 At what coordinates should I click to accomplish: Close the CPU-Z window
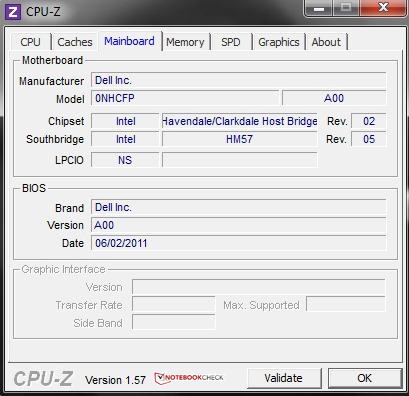[383, 8]
